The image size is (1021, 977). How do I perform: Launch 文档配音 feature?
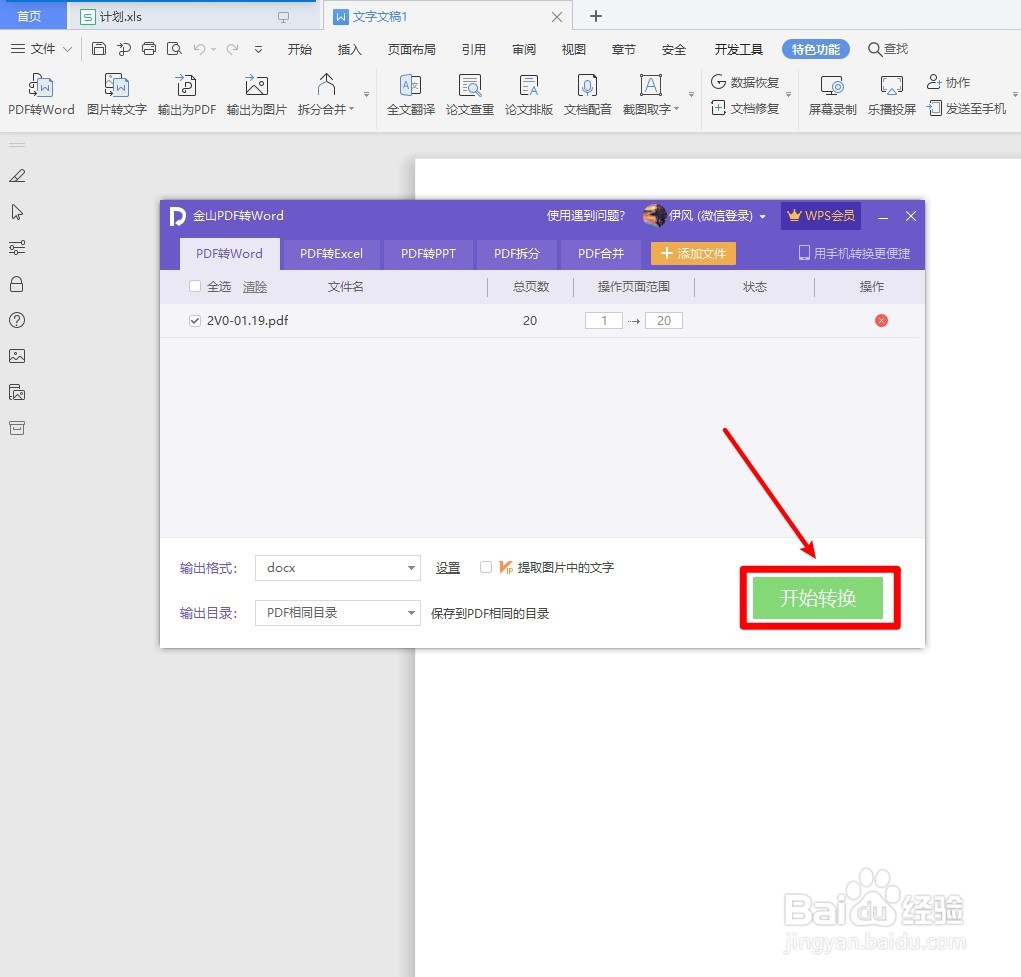pyautogui.click(x=587, y=94)
